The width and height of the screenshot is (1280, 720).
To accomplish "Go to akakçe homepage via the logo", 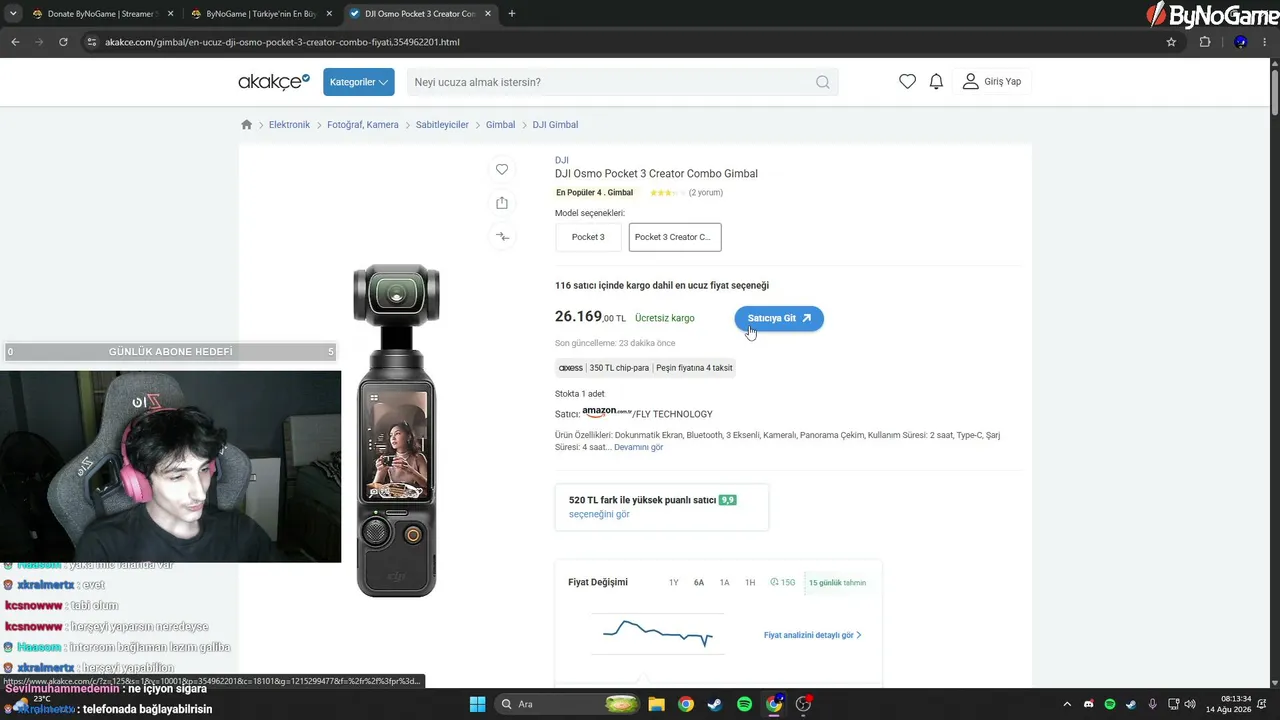I will (274, 82).
